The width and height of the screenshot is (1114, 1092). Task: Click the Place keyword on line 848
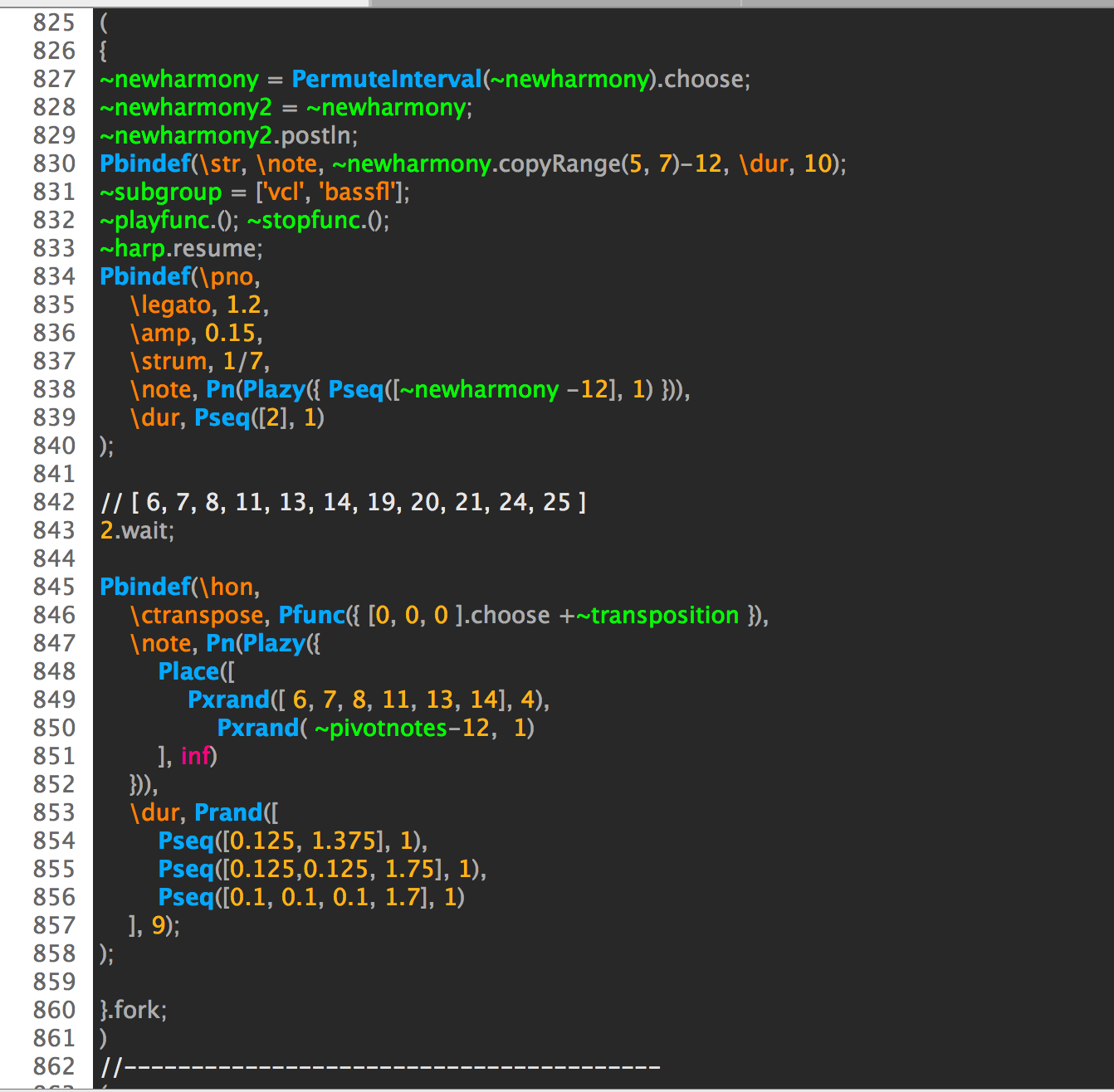[x=189, y=671]
